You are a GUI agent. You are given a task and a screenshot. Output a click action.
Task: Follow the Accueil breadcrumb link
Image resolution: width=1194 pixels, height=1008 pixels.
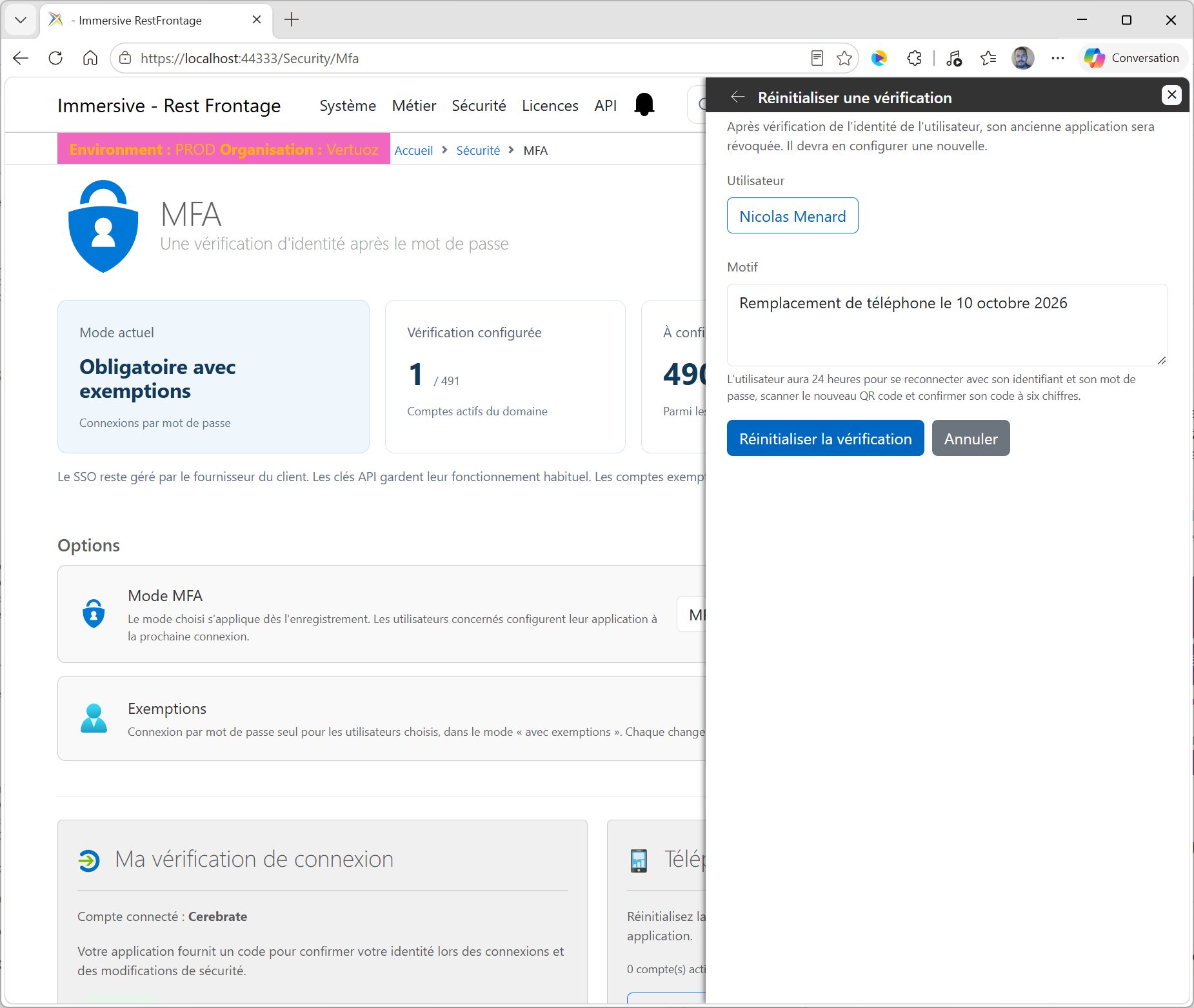(x=413, y=150)
